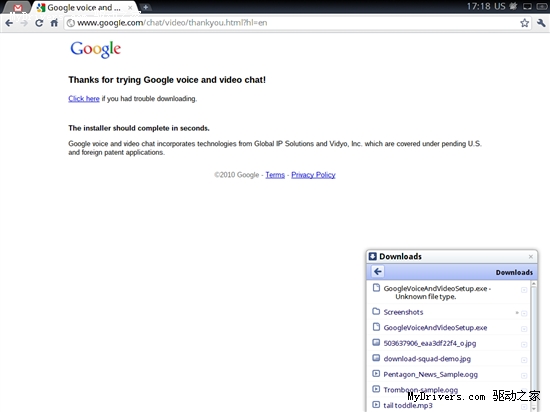550x412 pixels.
Task: Click the file icon beside Unknown file type entry
Action: 376,288
